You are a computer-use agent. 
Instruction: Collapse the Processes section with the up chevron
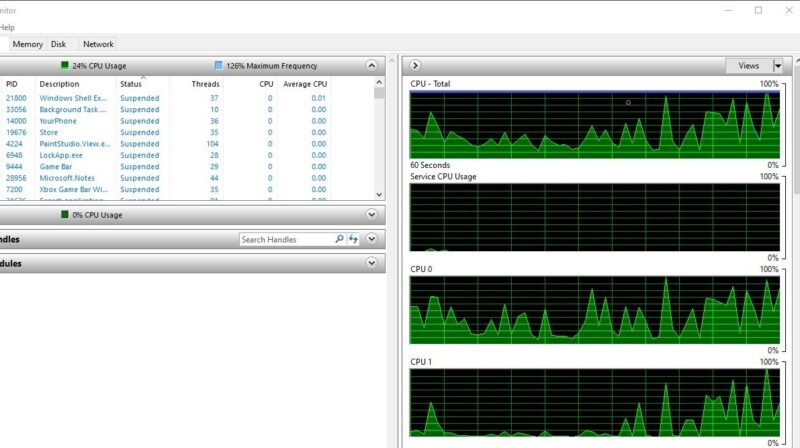point(371,66)
